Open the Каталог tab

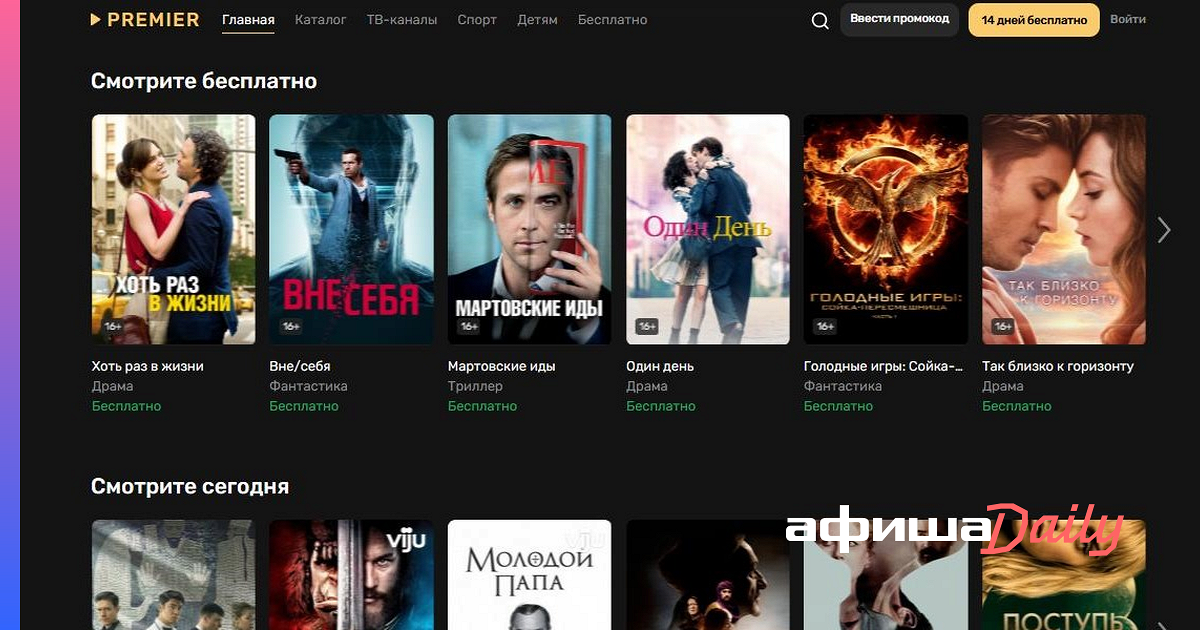(321, 20)
